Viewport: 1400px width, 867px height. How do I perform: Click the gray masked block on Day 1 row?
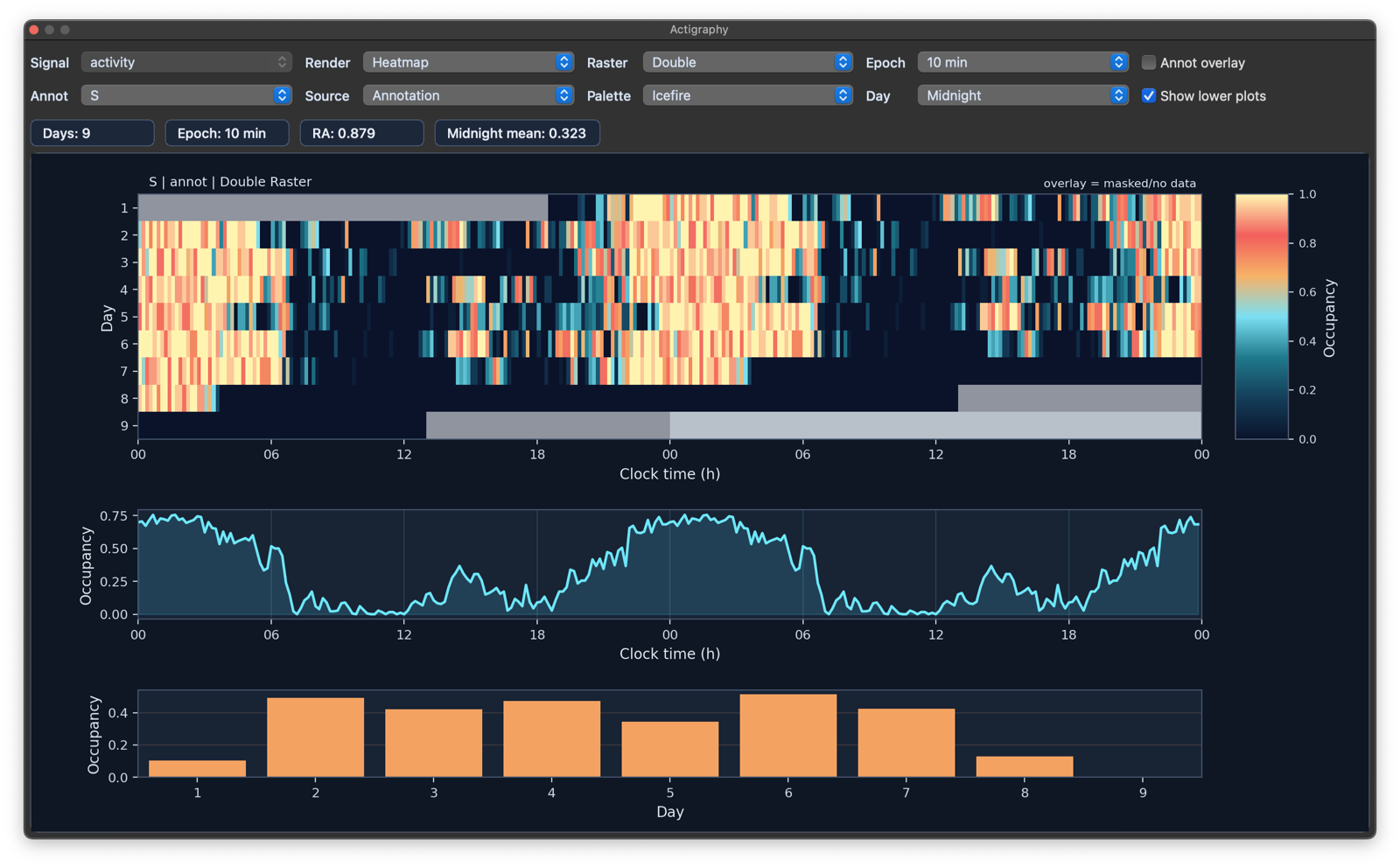coord(343,208)
